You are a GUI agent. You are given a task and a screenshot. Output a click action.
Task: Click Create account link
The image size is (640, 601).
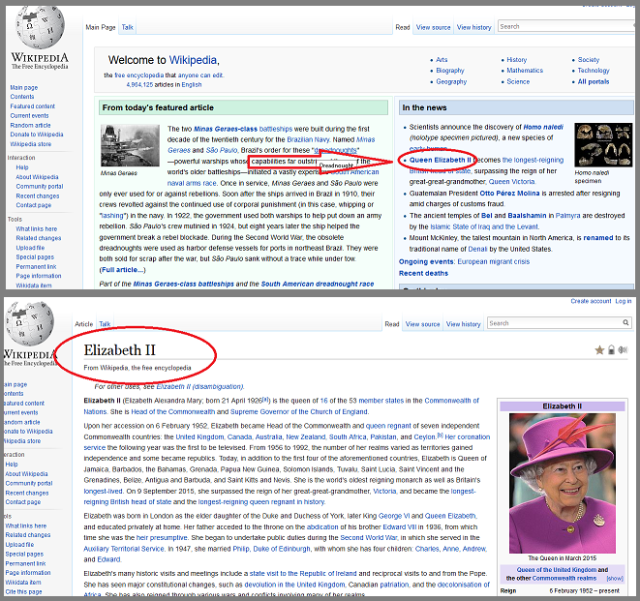coord(591,301)
